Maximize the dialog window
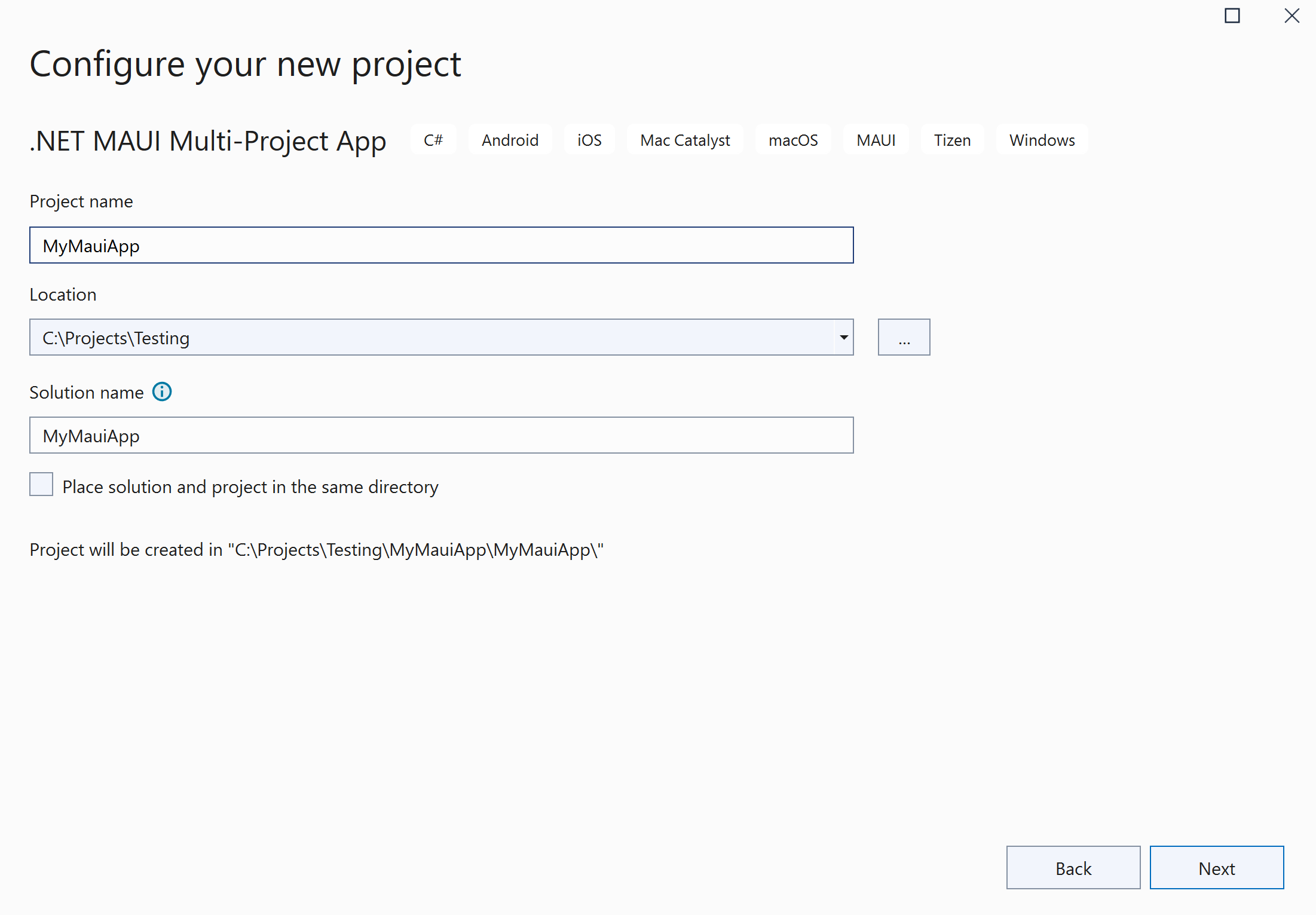This screenshot has height=915, width=1316. 1232,16
